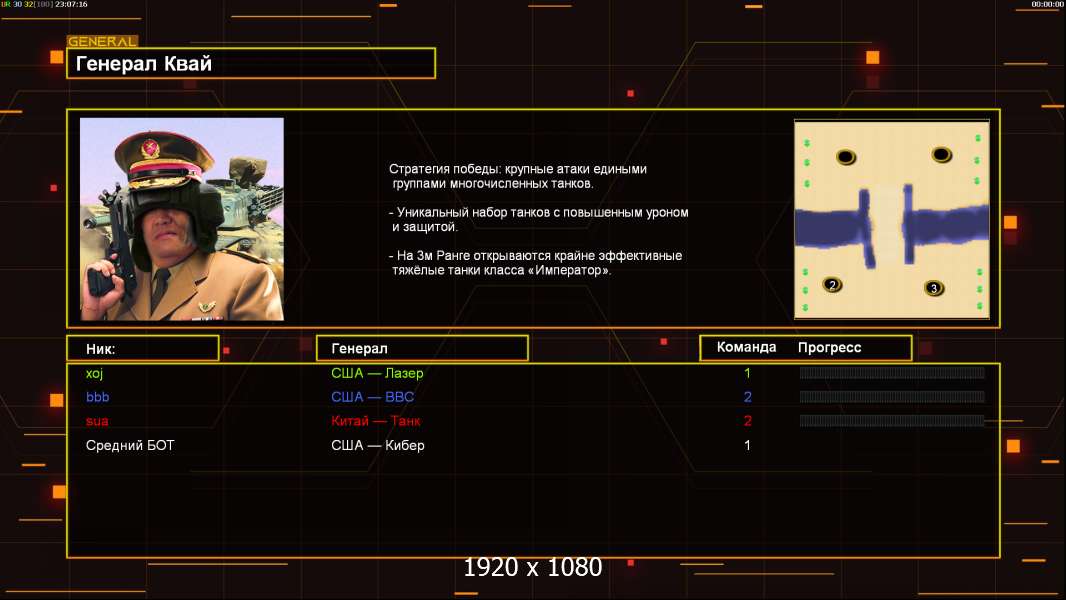Click the 23:07:16 clock readout
Image resolution: width=1066 pixels, height=600 pixels.
pyautogui.click(x=71, y=4)
